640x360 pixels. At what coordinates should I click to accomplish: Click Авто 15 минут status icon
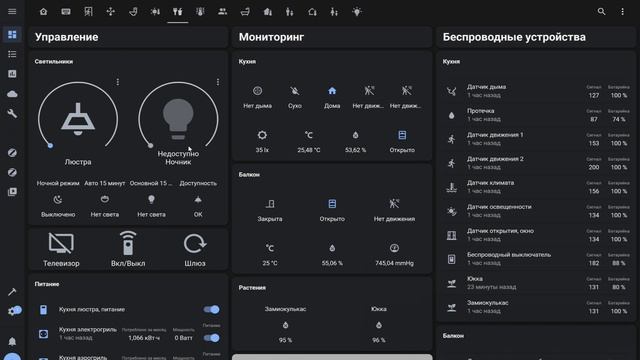(x=104, y=200)
